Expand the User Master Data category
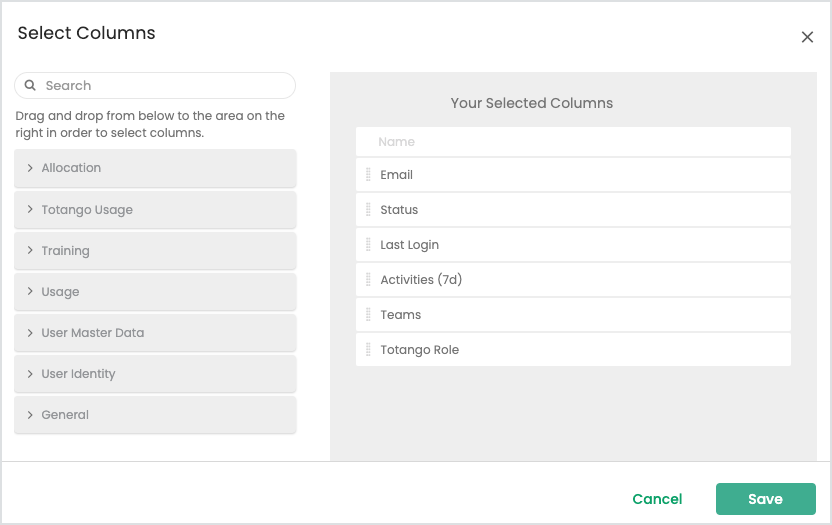 (x=155, y=333)
